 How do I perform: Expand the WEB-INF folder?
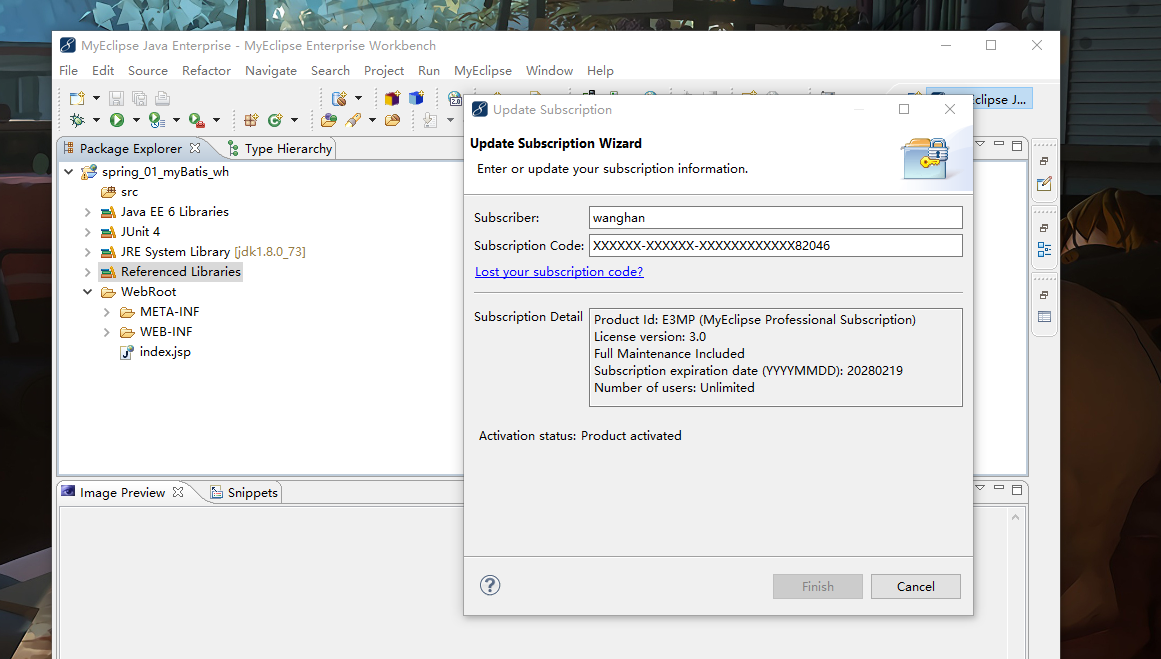(107, 332)
